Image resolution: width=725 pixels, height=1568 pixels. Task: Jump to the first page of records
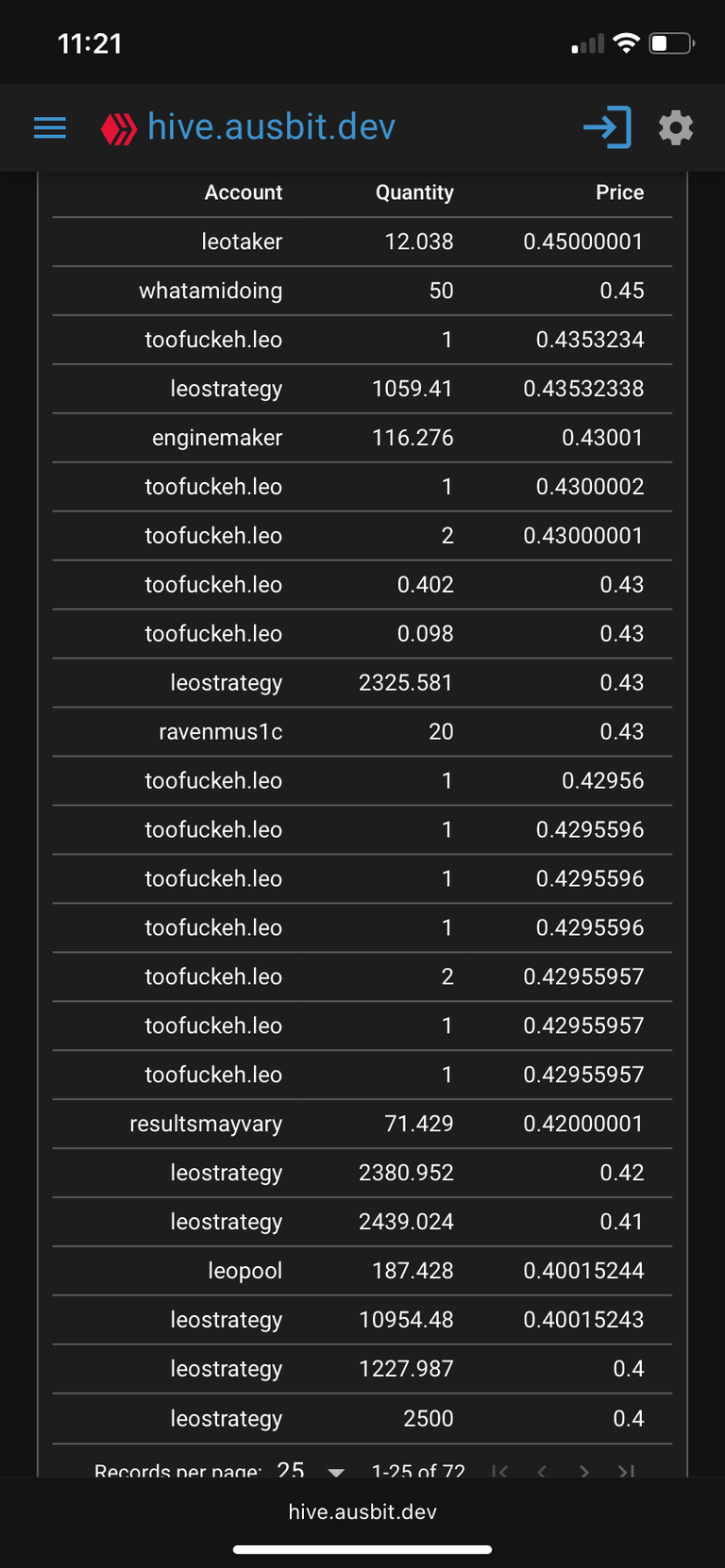(x=500, y=1470)
